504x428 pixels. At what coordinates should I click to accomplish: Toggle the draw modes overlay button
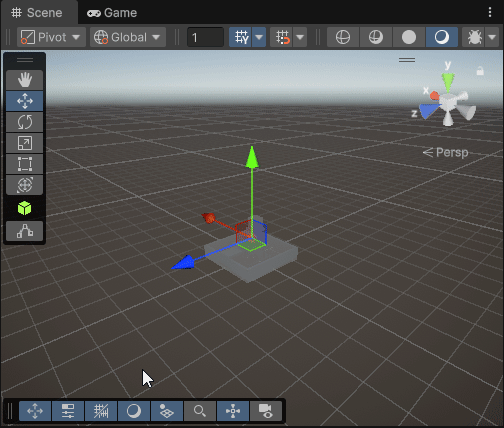tap(134, 411)
